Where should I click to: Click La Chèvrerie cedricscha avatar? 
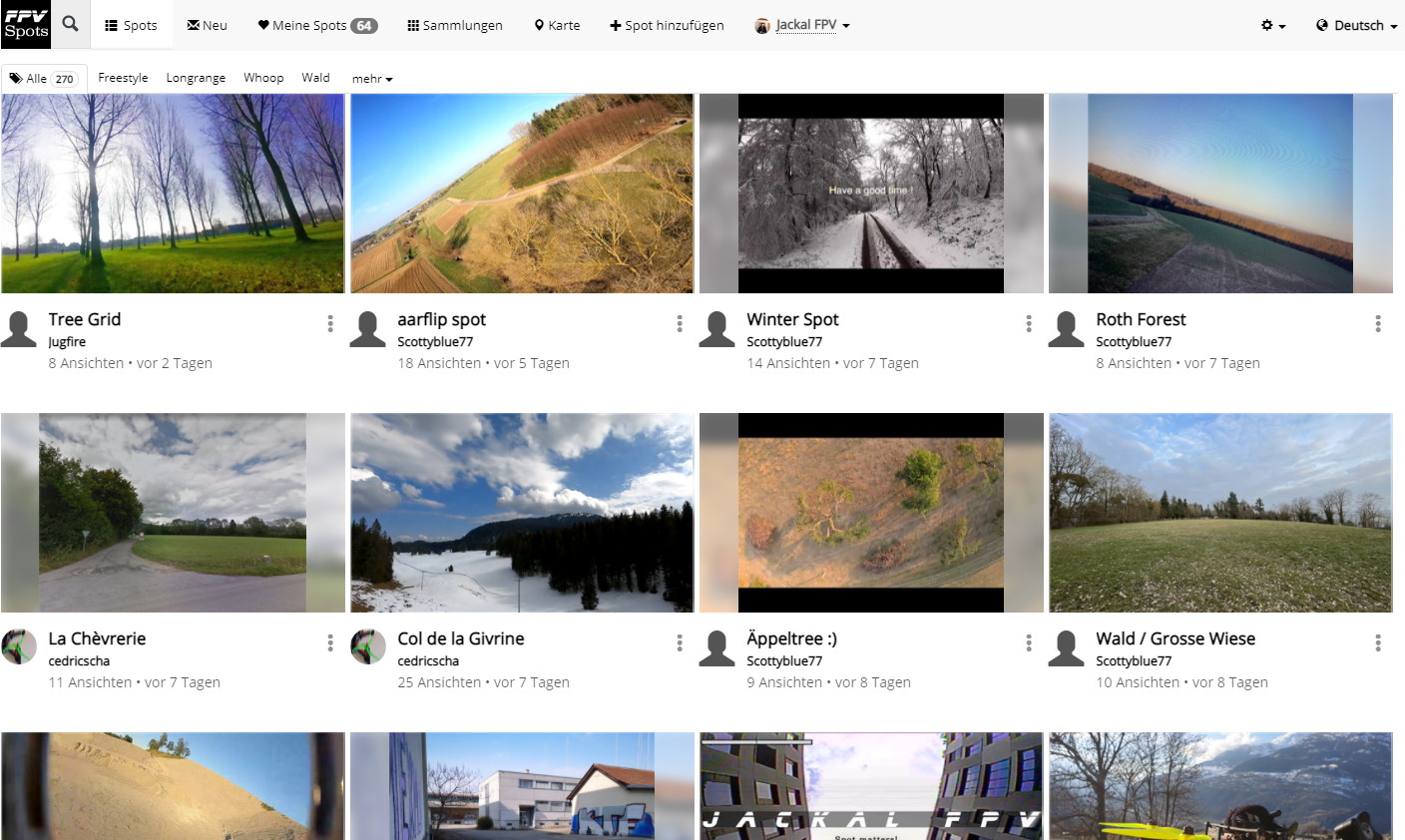click(18, 647)
